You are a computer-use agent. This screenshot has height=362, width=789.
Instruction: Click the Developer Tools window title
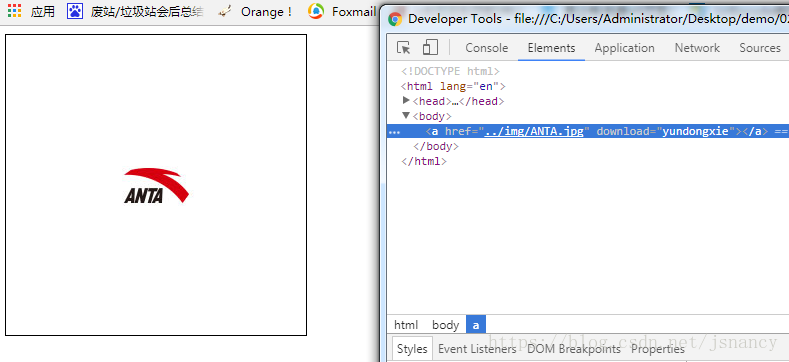click(x=598, y=19)
